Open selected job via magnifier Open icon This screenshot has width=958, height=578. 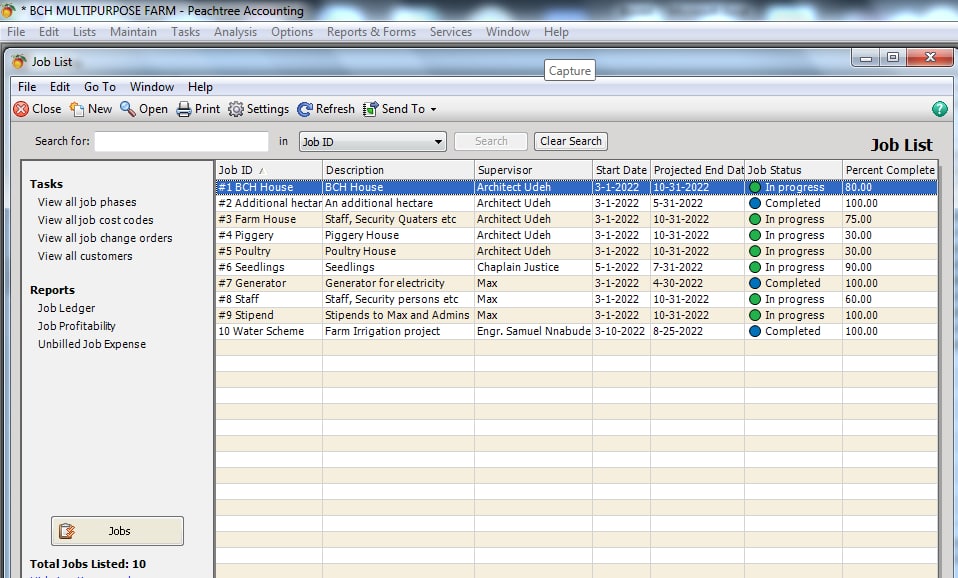128,109
